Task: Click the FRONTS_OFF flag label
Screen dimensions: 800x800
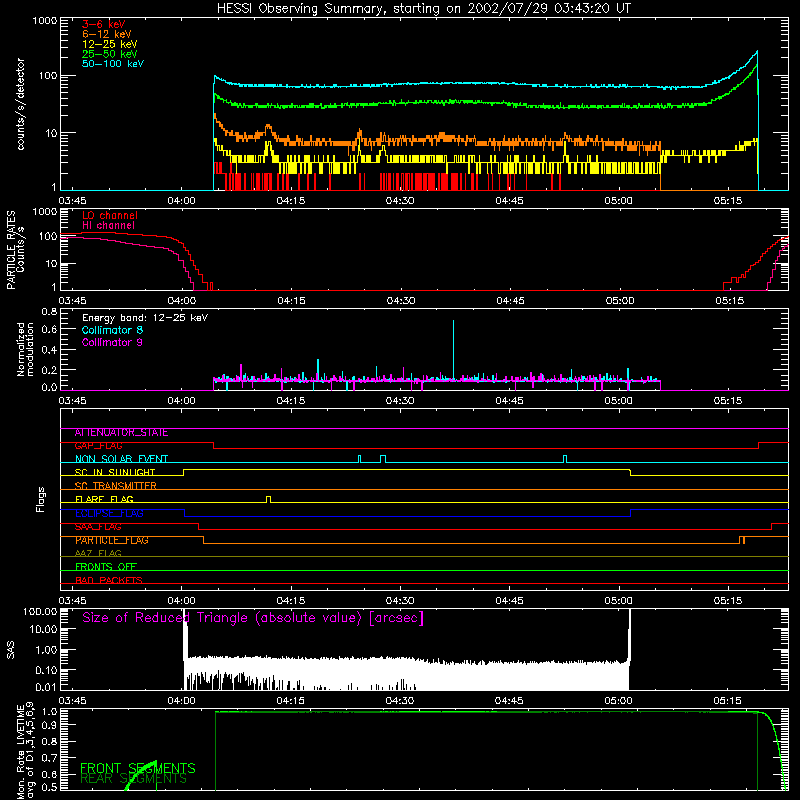Action: click(106, 567)
